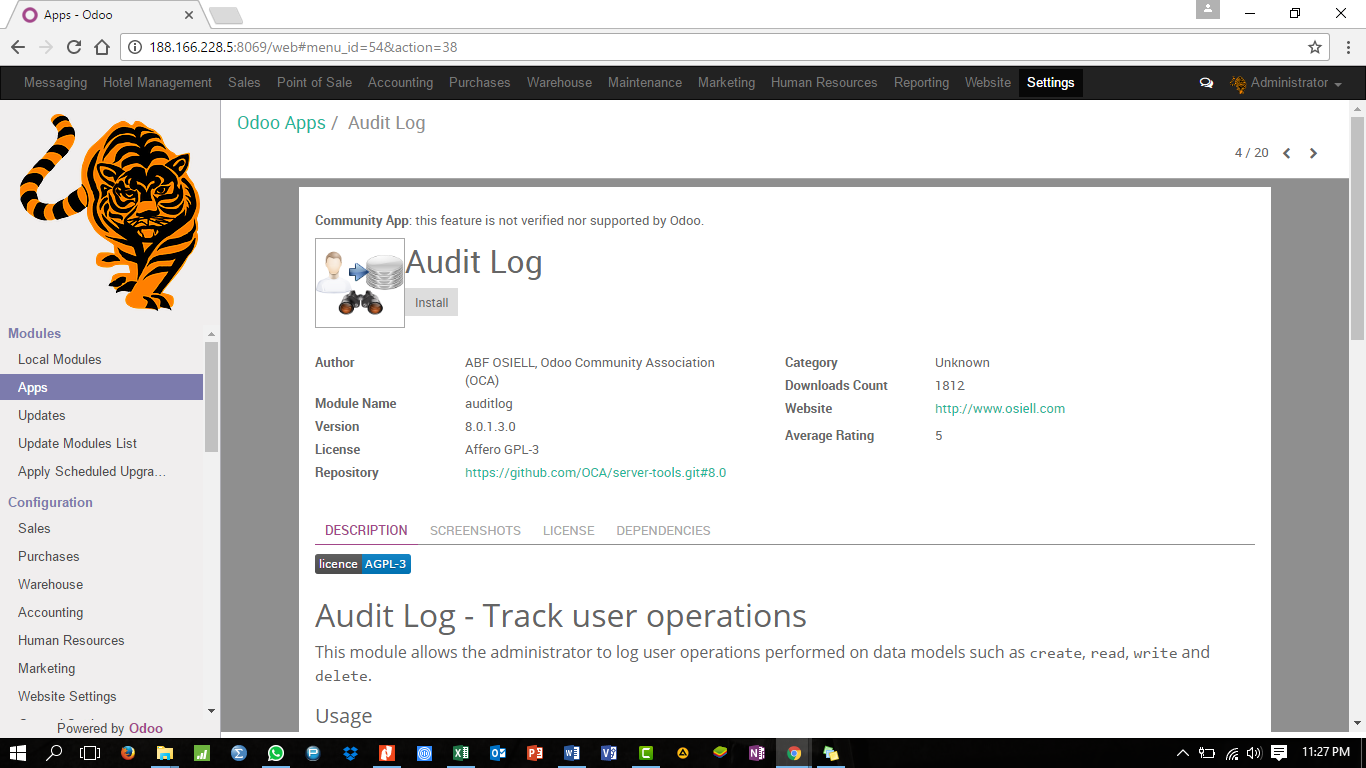Screen dimensions: 1366x768
Task: Switch to the Screenshots tab
Action: 475,531
